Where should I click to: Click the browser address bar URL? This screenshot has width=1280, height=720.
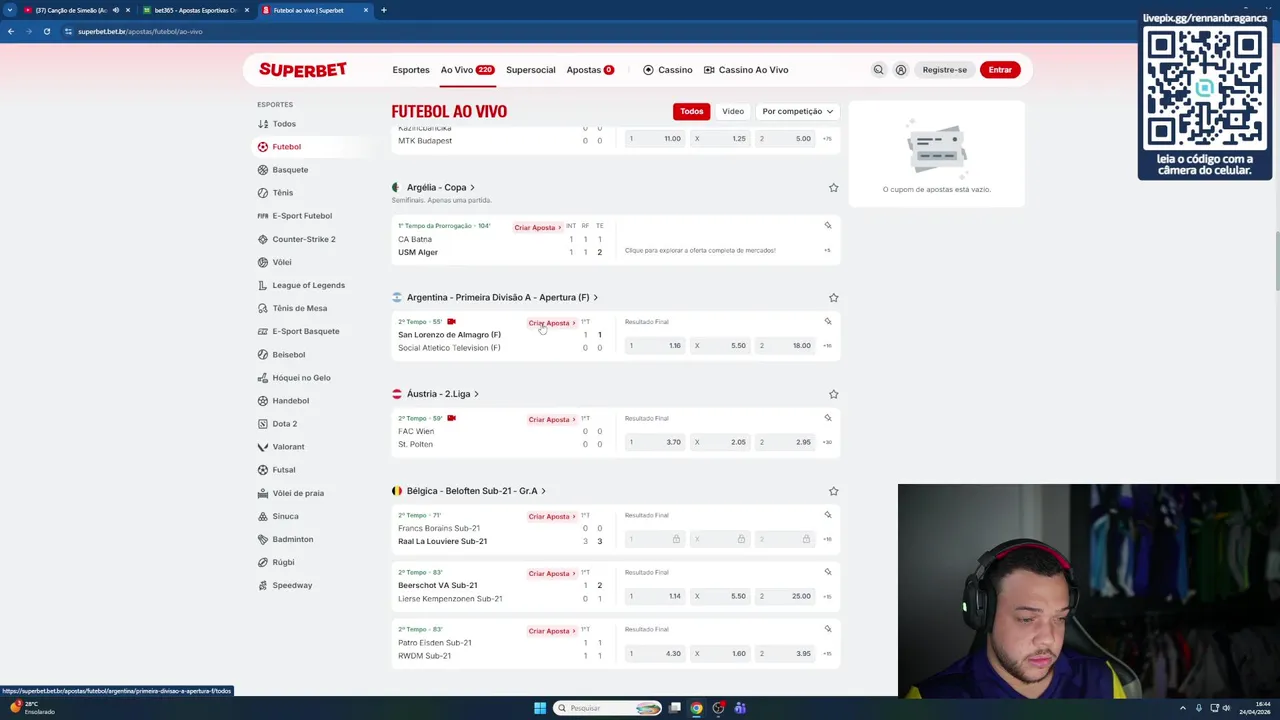click(x=140, y=31)
